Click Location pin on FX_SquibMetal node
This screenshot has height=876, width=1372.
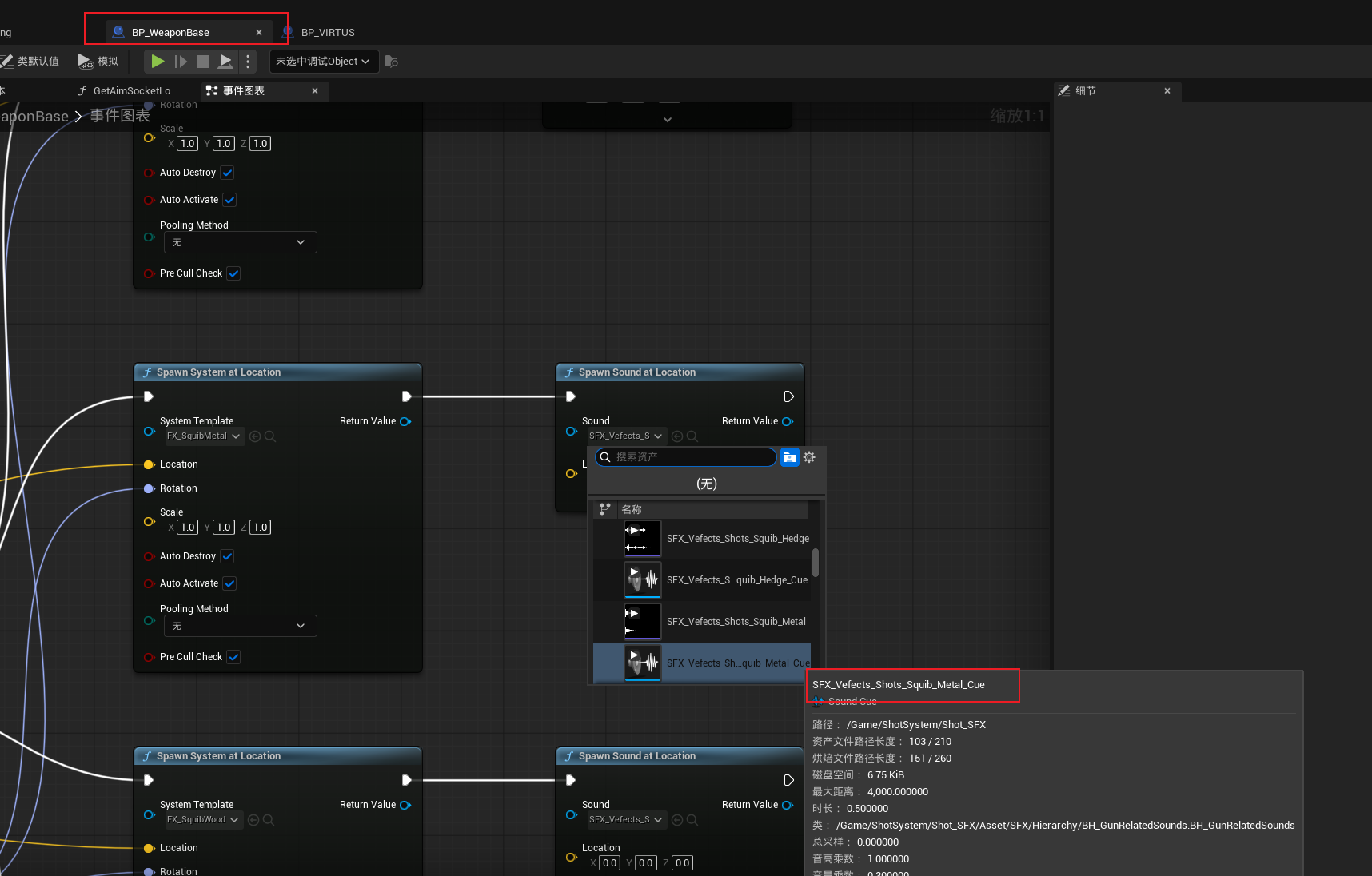[149, 464]
